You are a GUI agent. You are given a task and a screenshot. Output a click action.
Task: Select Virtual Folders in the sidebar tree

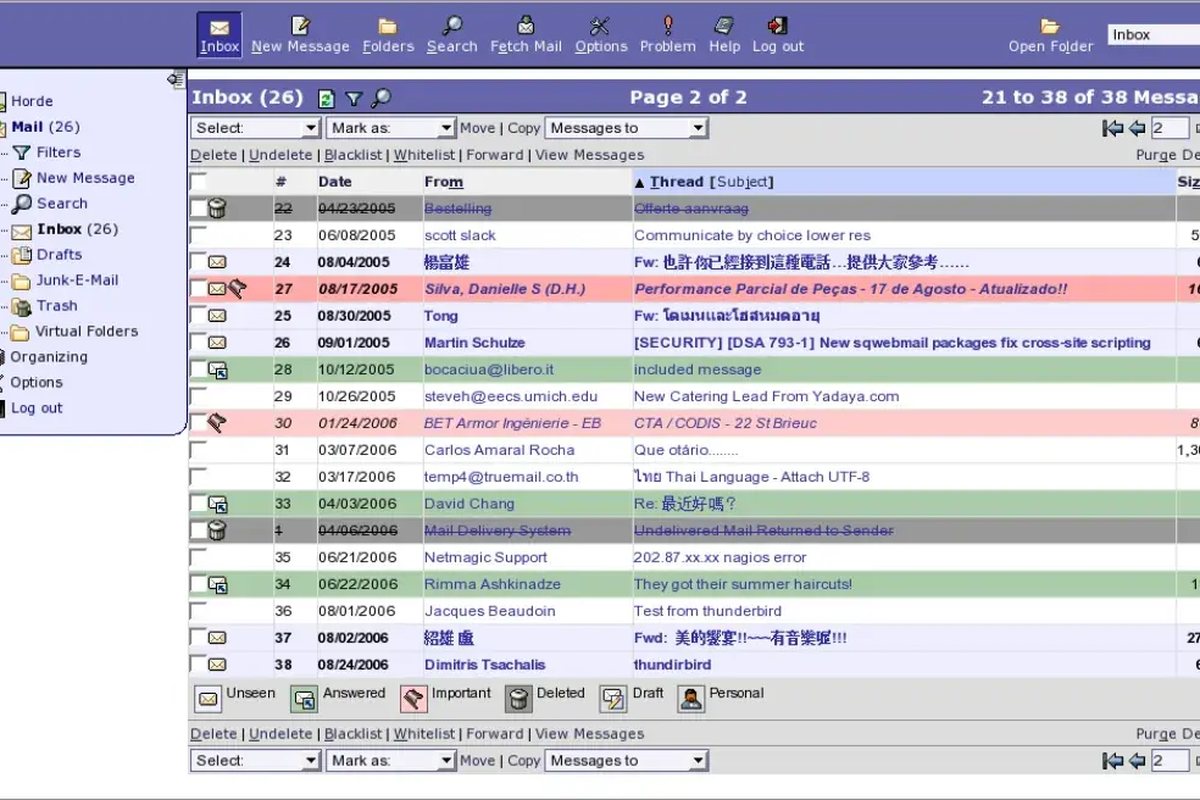(87, 331)
